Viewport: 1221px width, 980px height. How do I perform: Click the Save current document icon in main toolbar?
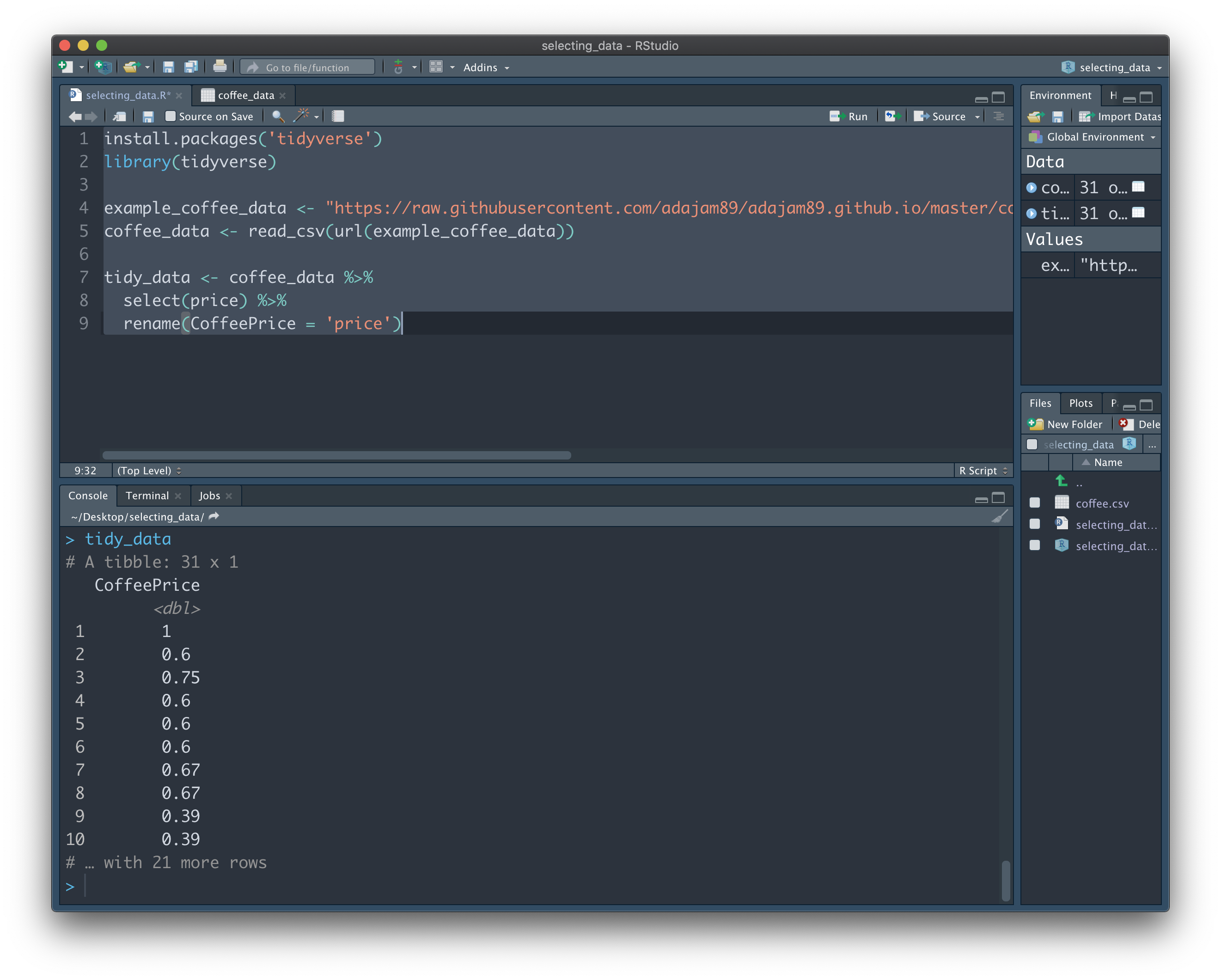[x=168, y=67]
